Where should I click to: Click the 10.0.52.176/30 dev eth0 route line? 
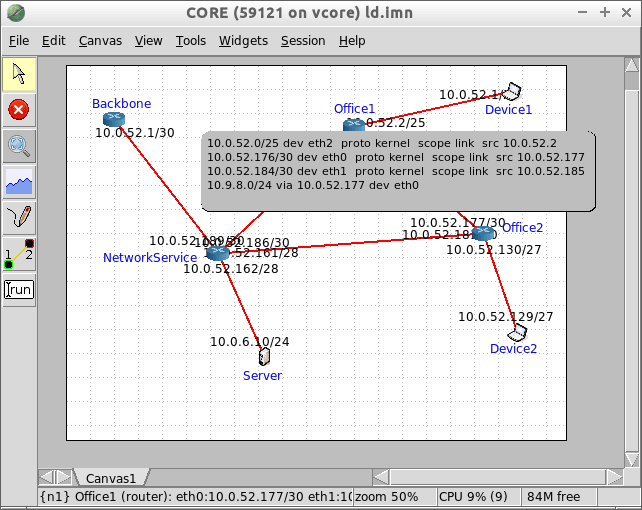click(x=396, y=157)
